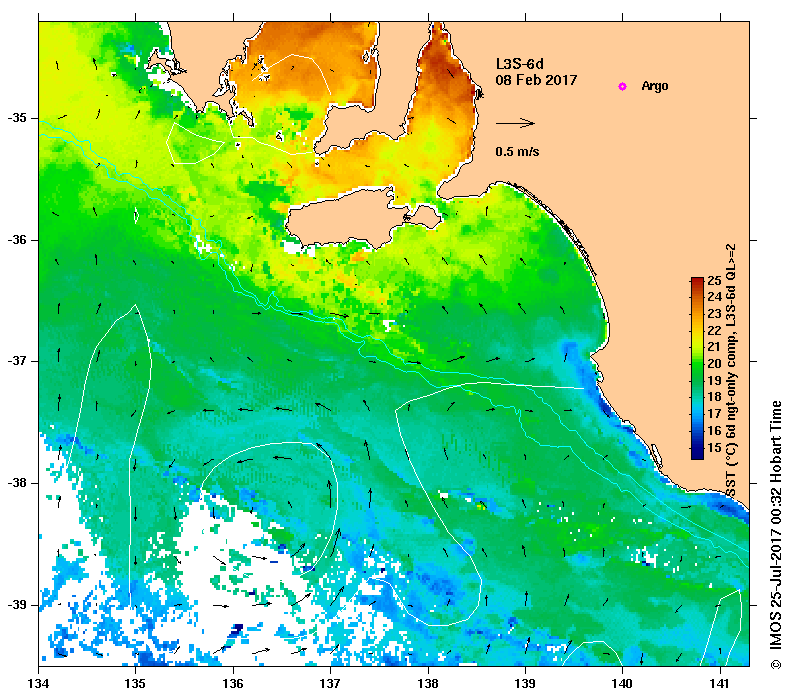Click the colorbar value 17
791x700 pixels.
coord(714,414)
